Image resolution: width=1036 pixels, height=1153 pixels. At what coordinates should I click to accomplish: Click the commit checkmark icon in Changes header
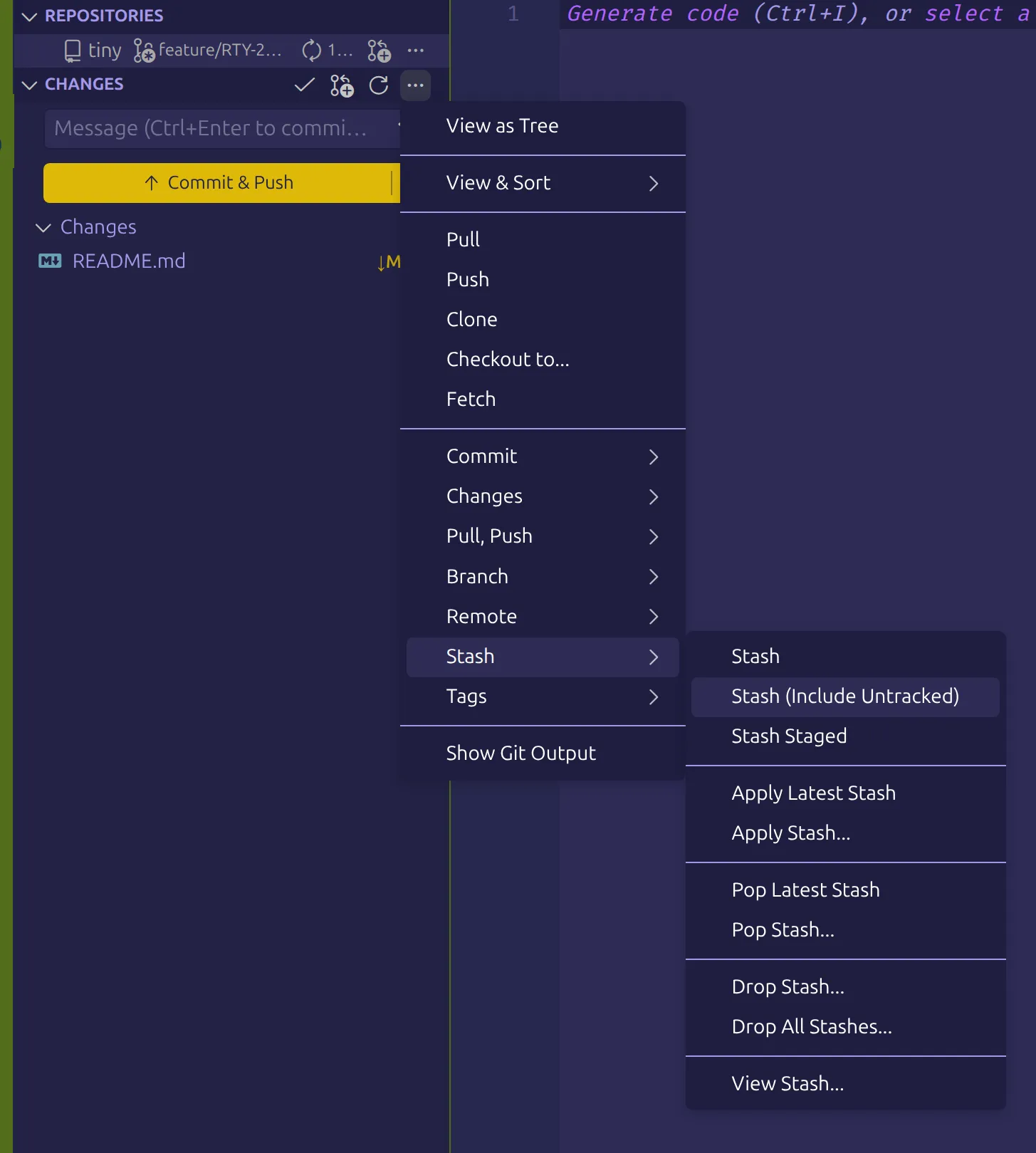point(304,85)
